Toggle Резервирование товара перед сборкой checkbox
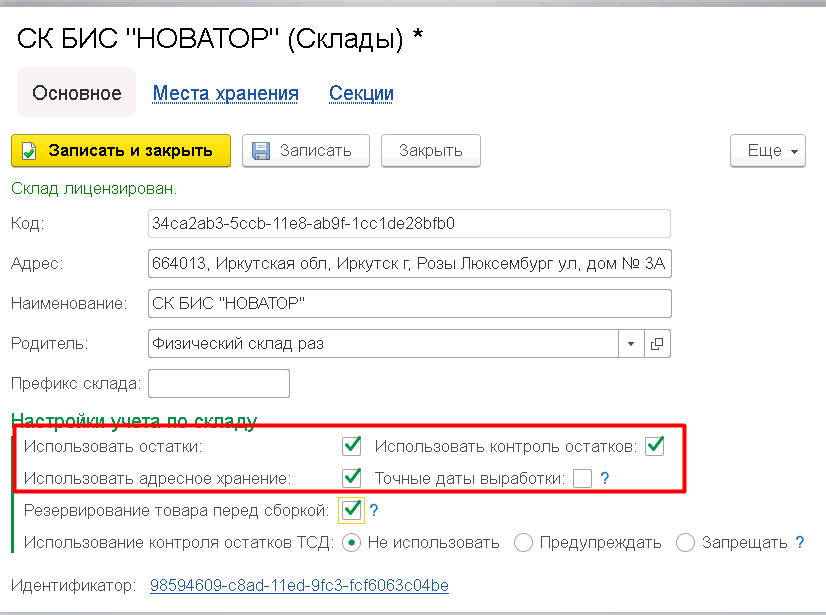 [x=351, y=510]
